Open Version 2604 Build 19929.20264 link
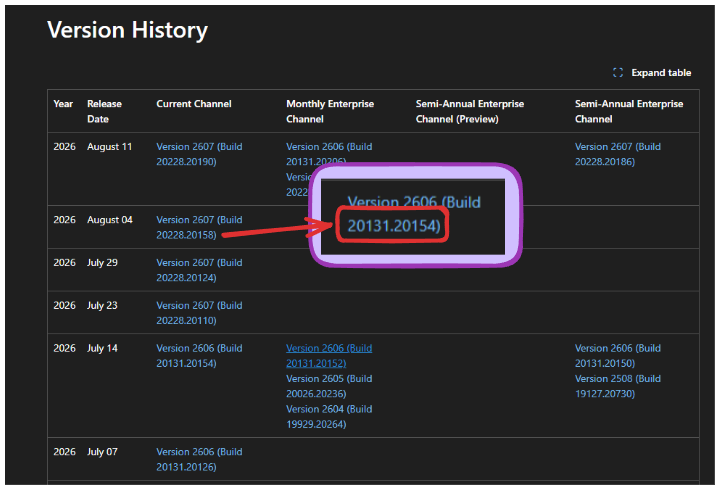Viewport: 719px width, 489px height. pyautogui.click(x=329, y=417)
